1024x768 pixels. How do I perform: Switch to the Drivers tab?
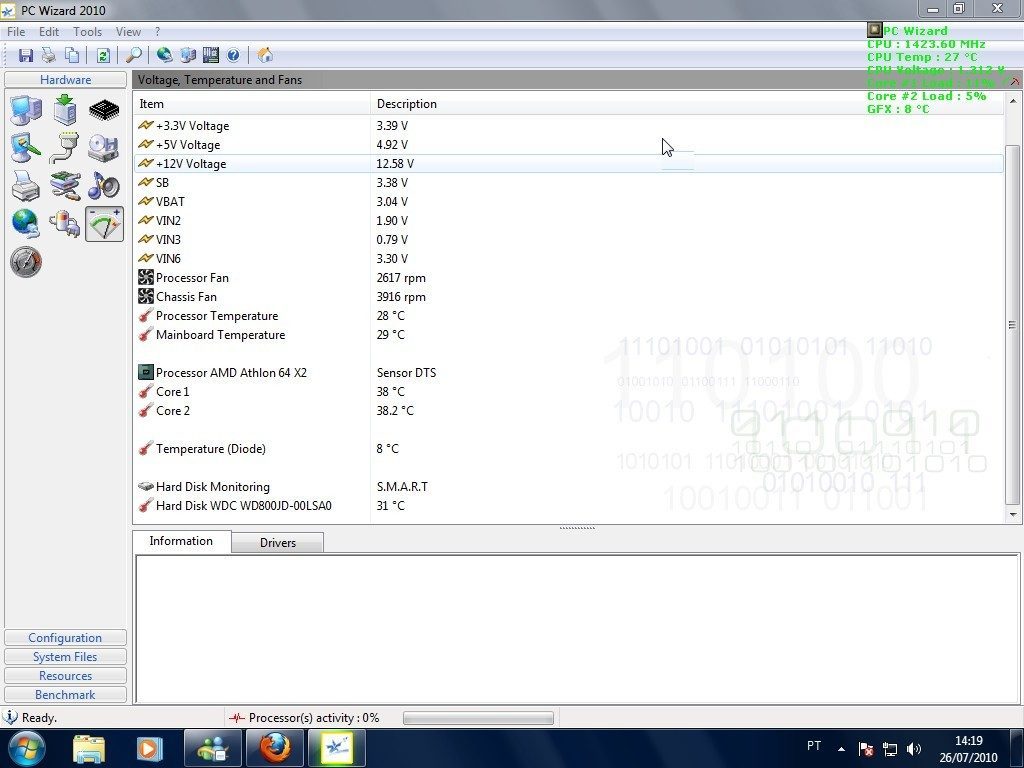(x=278, y=543)
